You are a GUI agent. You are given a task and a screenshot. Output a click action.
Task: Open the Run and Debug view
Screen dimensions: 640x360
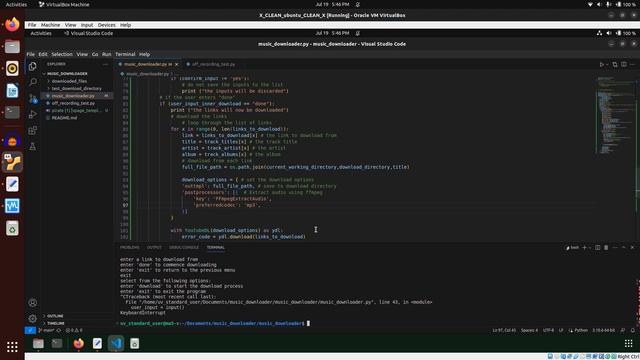33,114
